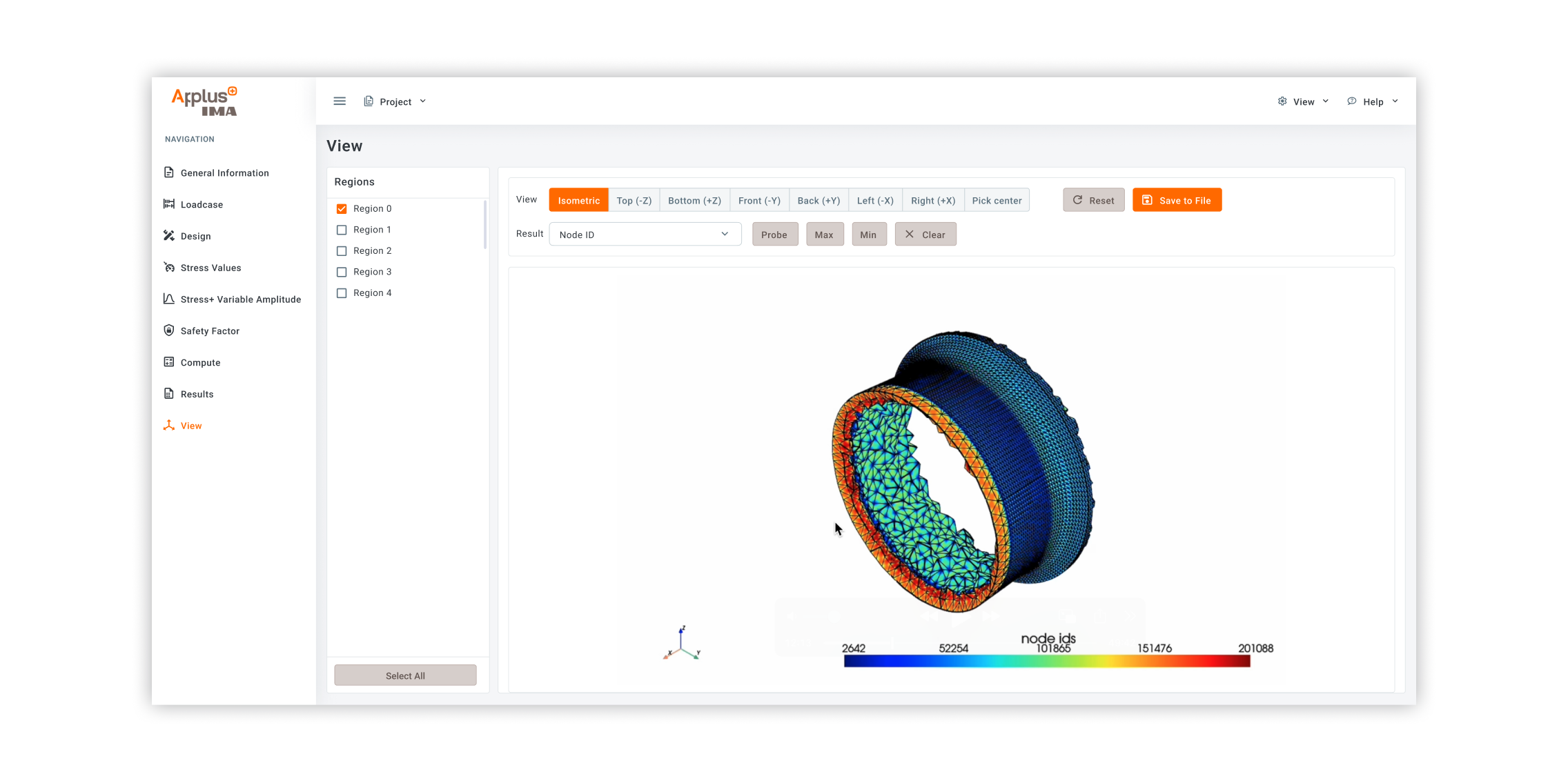Click the Compute calculator icon
The height and width of the screenshot is (781, 1568).
coord(169,362)
